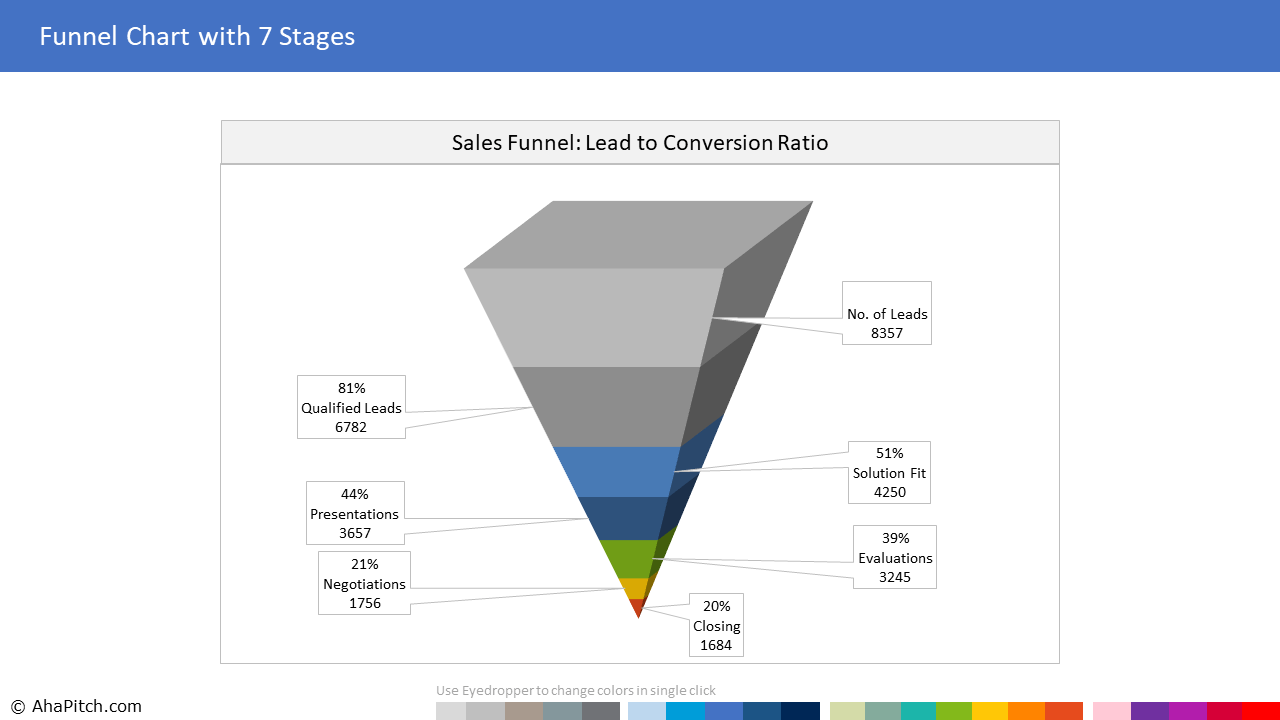Click the light blue Solution Fit funnel segment
Image resolution: width=1280 pixels, height=720 pixels.
tap(615, 472)
